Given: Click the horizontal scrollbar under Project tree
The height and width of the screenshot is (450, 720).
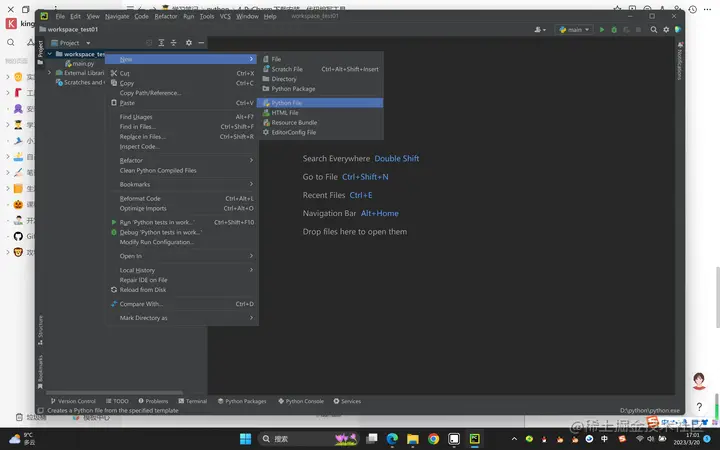Looking at the screenshot, I should pyautogui.click(x=115, y=393).
